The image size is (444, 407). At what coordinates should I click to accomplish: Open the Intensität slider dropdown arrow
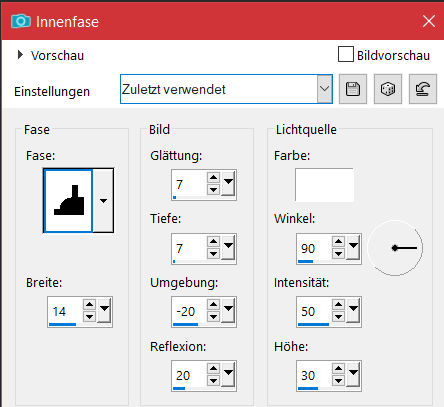click(x=354, y=310)
